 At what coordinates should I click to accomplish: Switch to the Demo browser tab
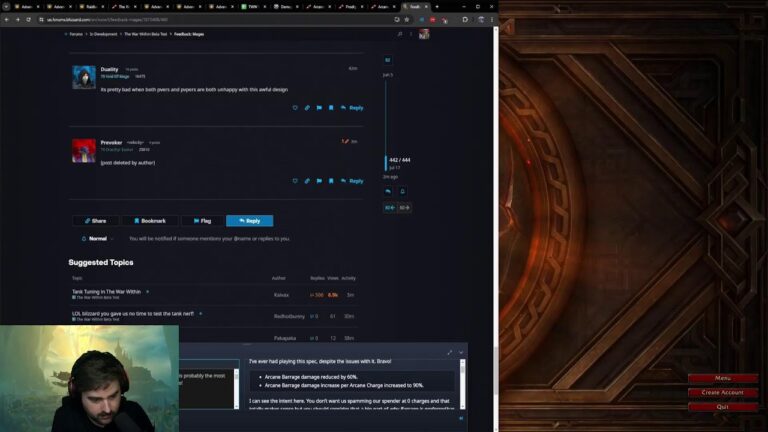tap(286, 7)
